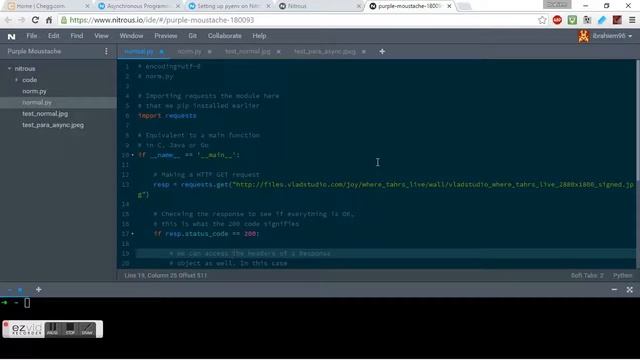Close the normal.py editor tab
The width and height of the screenshot is (640, 360).
[162, 52]
